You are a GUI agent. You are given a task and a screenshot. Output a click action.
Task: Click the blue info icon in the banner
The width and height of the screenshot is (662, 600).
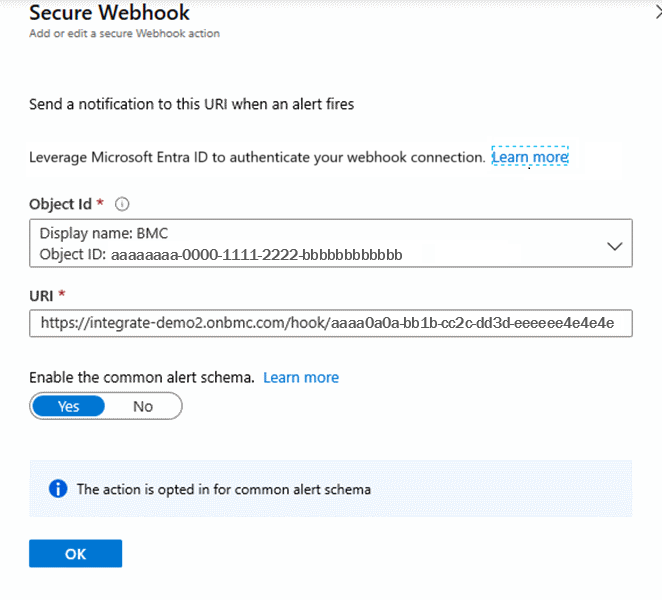point(57,489)
